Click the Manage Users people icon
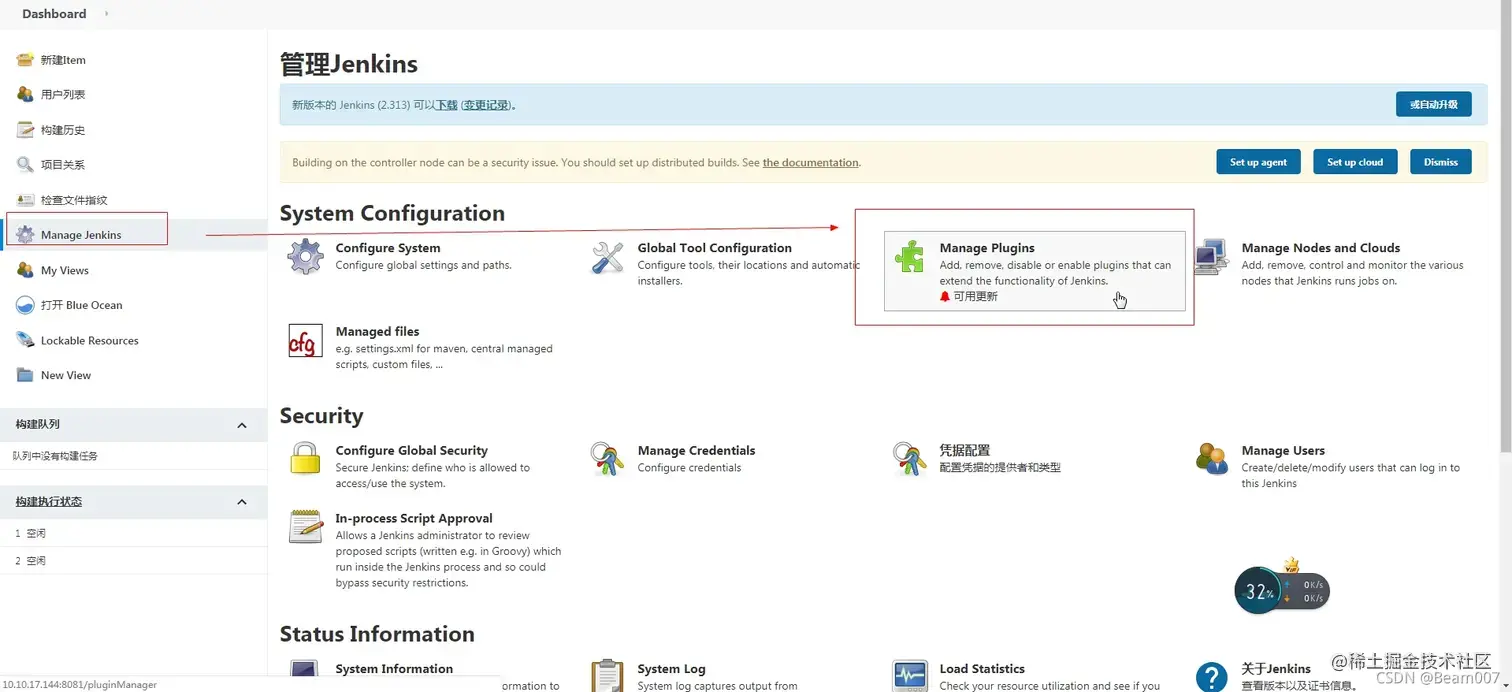 click(1211, 459)
